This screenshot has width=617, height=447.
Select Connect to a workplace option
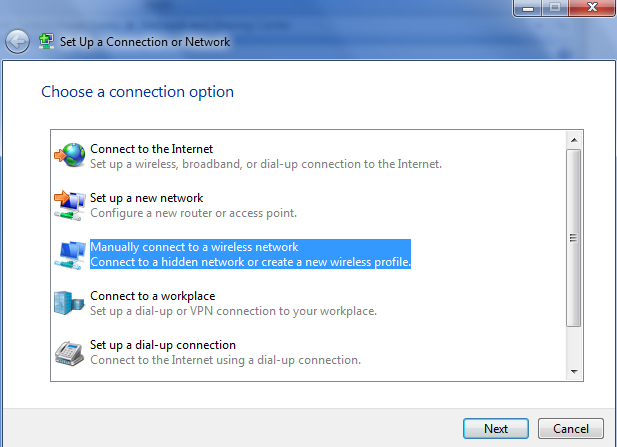pos(233,303)
